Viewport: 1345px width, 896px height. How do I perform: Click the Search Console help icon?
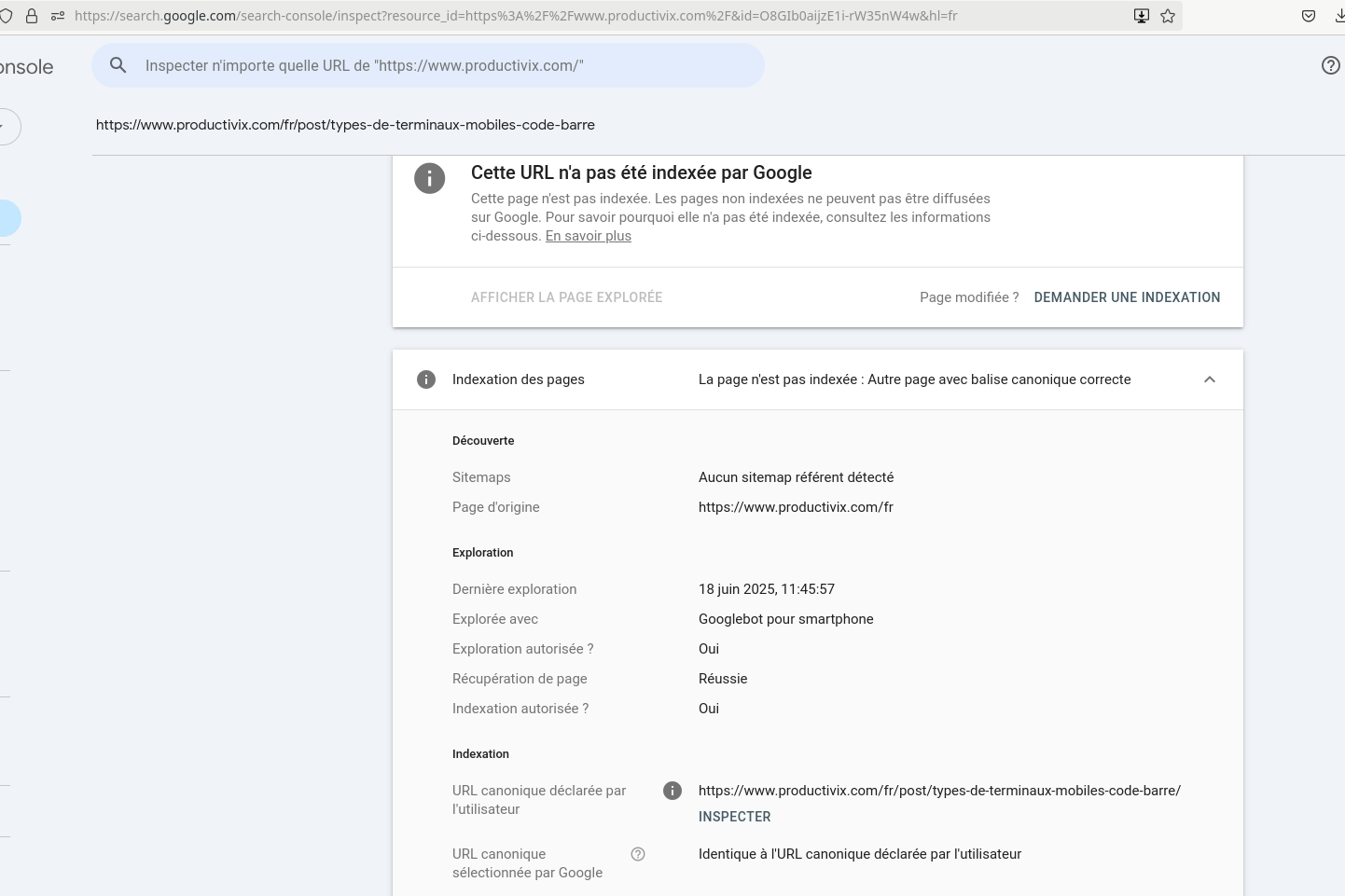click(x=1331, y=65)
